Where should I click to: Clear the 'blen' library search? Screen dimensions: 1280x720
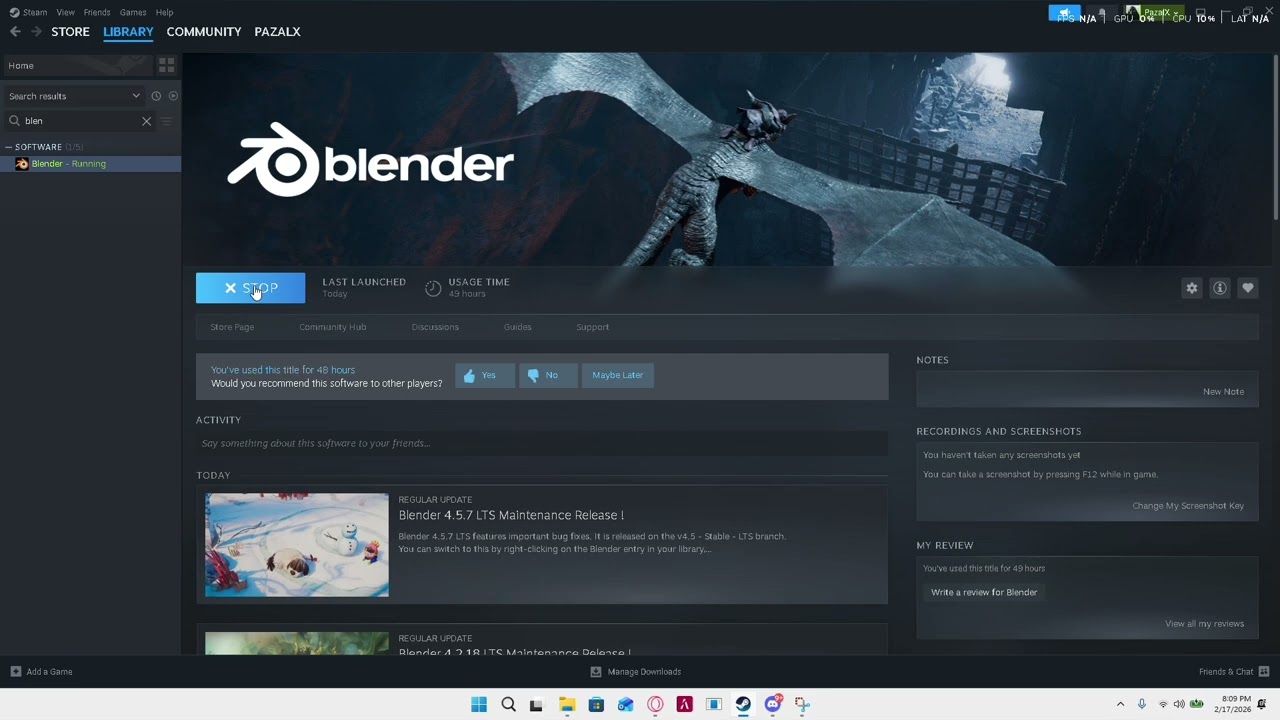(x=146, y=121)
